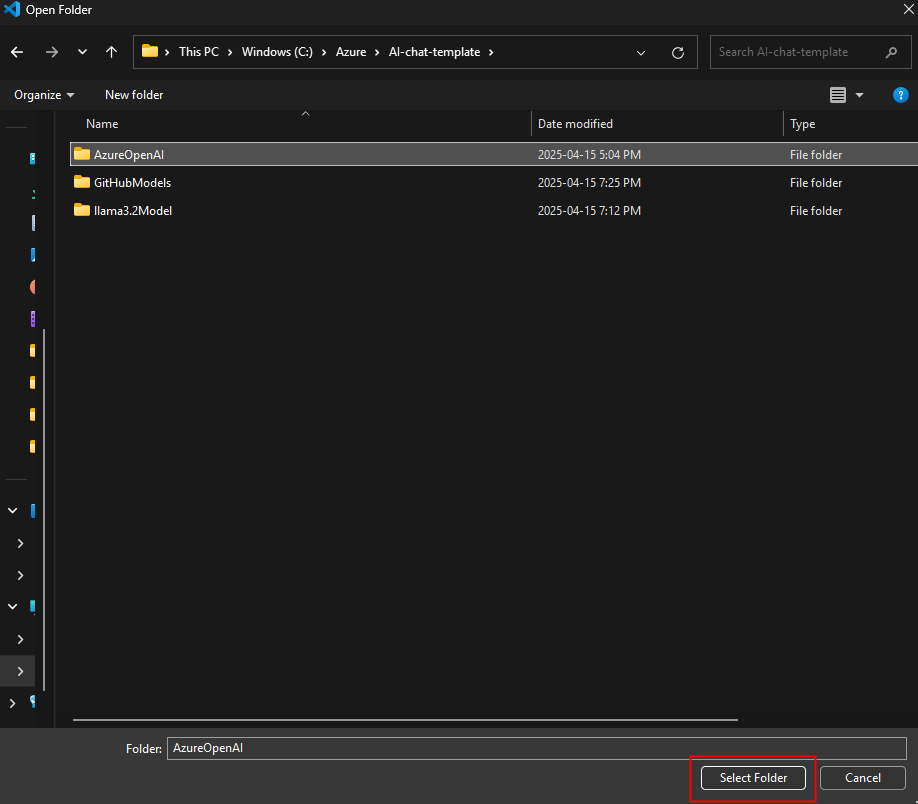918x804 pixels.
Task: Select the llama3.2Model folder name
Action: tap(133, 211)
